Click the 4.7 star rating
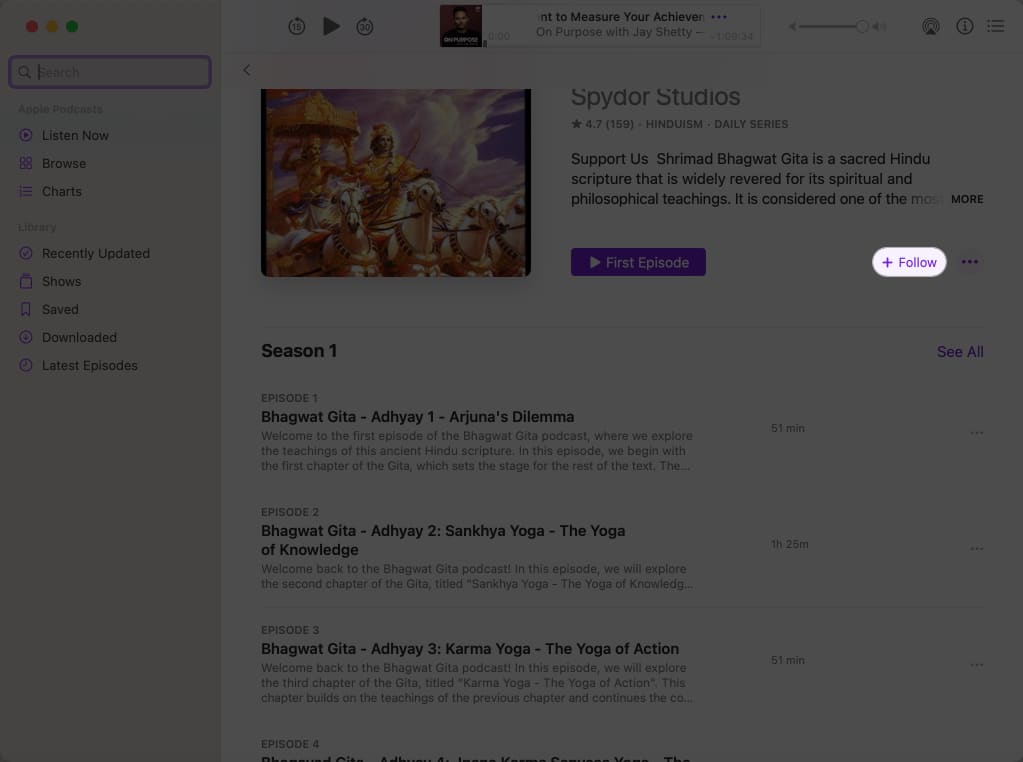This screenshot has width=1023, height=762. [x=602, y=124]
